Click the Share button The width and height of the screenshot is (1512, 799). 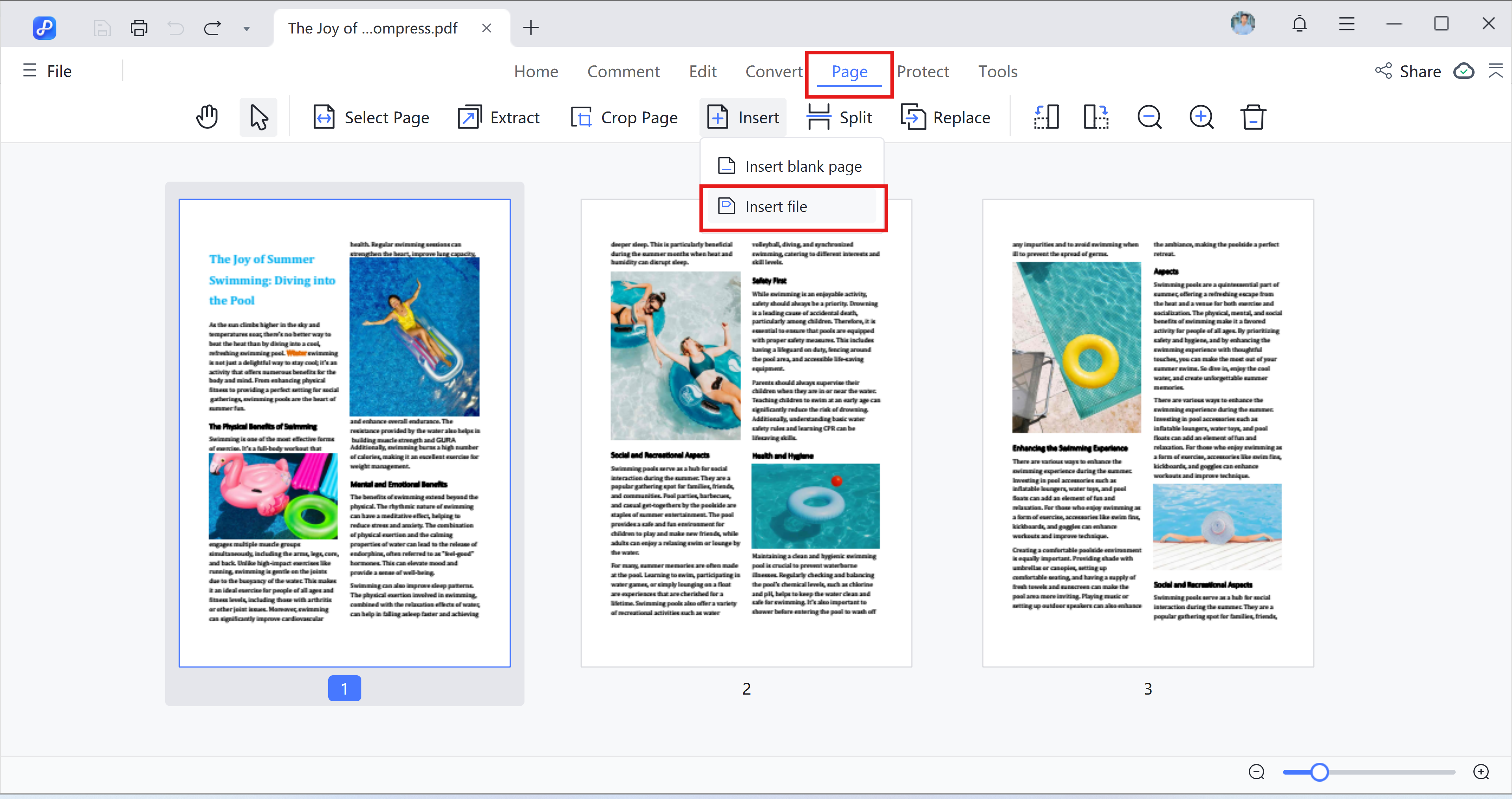coord(1408,72)
